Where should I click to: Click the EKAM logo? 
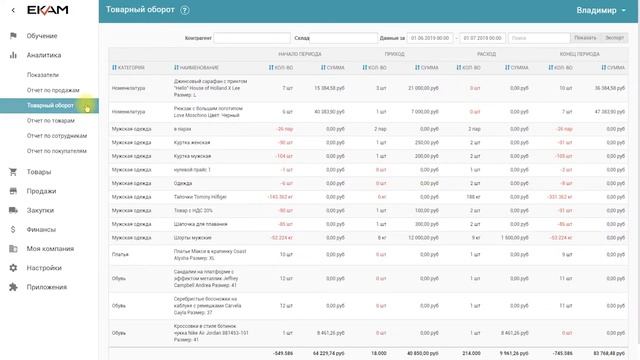47,10
